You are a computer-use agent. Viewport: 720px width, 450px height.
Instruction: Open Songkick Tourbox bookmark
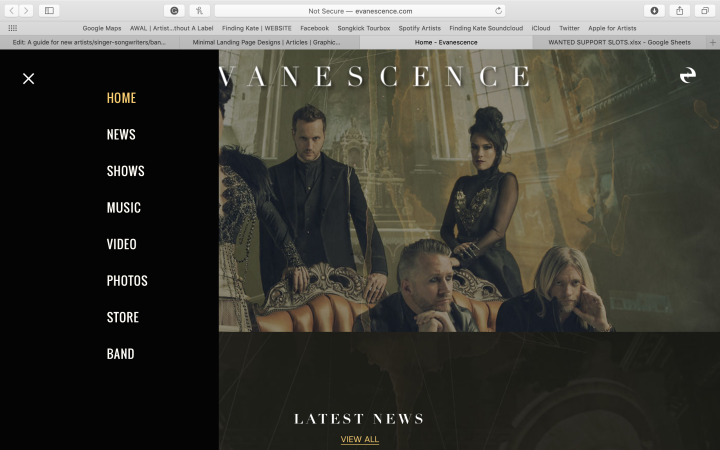tap(364, 28)
